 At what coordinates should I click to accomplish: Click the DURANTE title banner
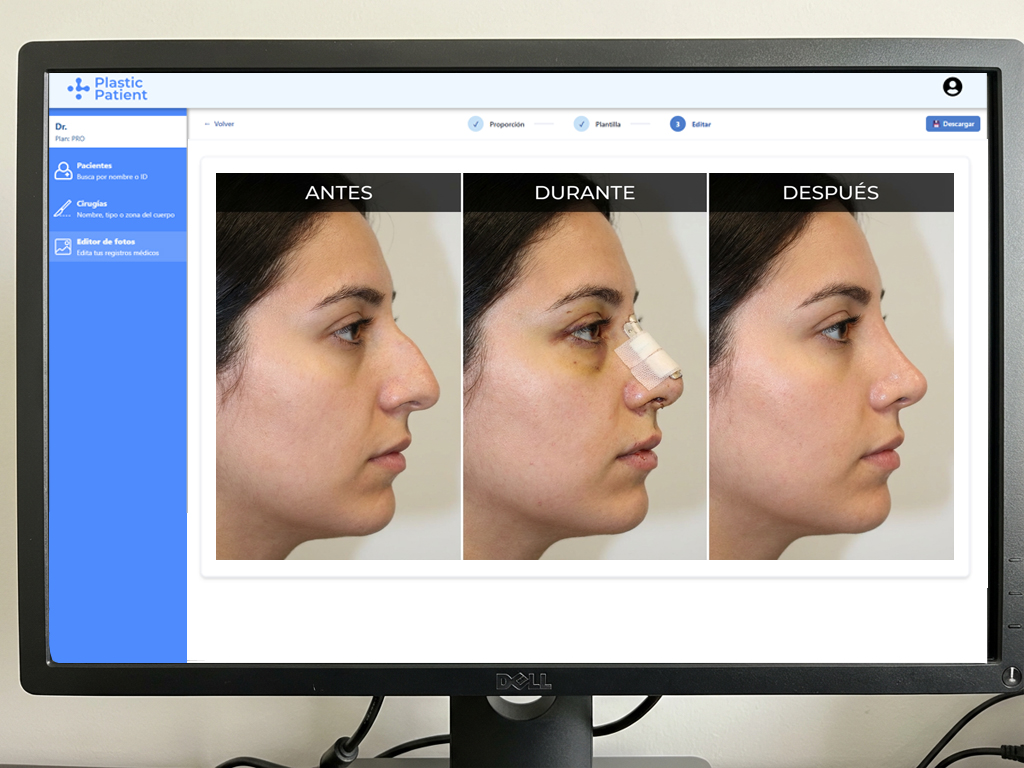click(x=585, y=193)
